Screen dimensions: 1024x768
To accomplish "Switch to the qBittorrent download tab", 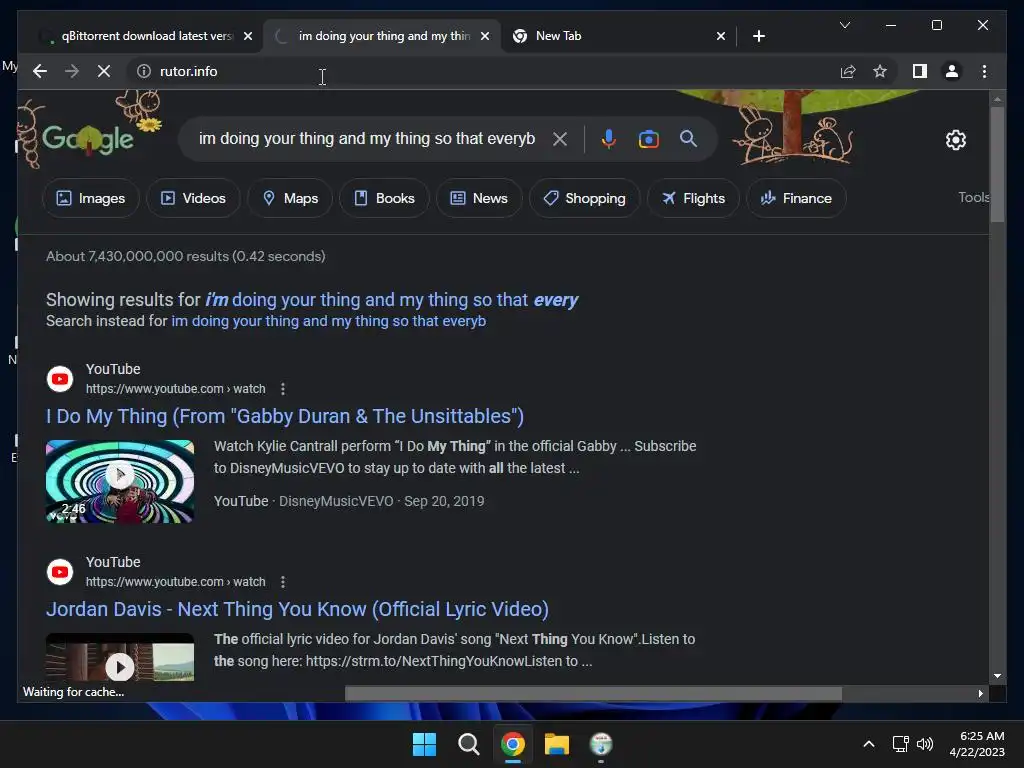I will pos(144,36).
